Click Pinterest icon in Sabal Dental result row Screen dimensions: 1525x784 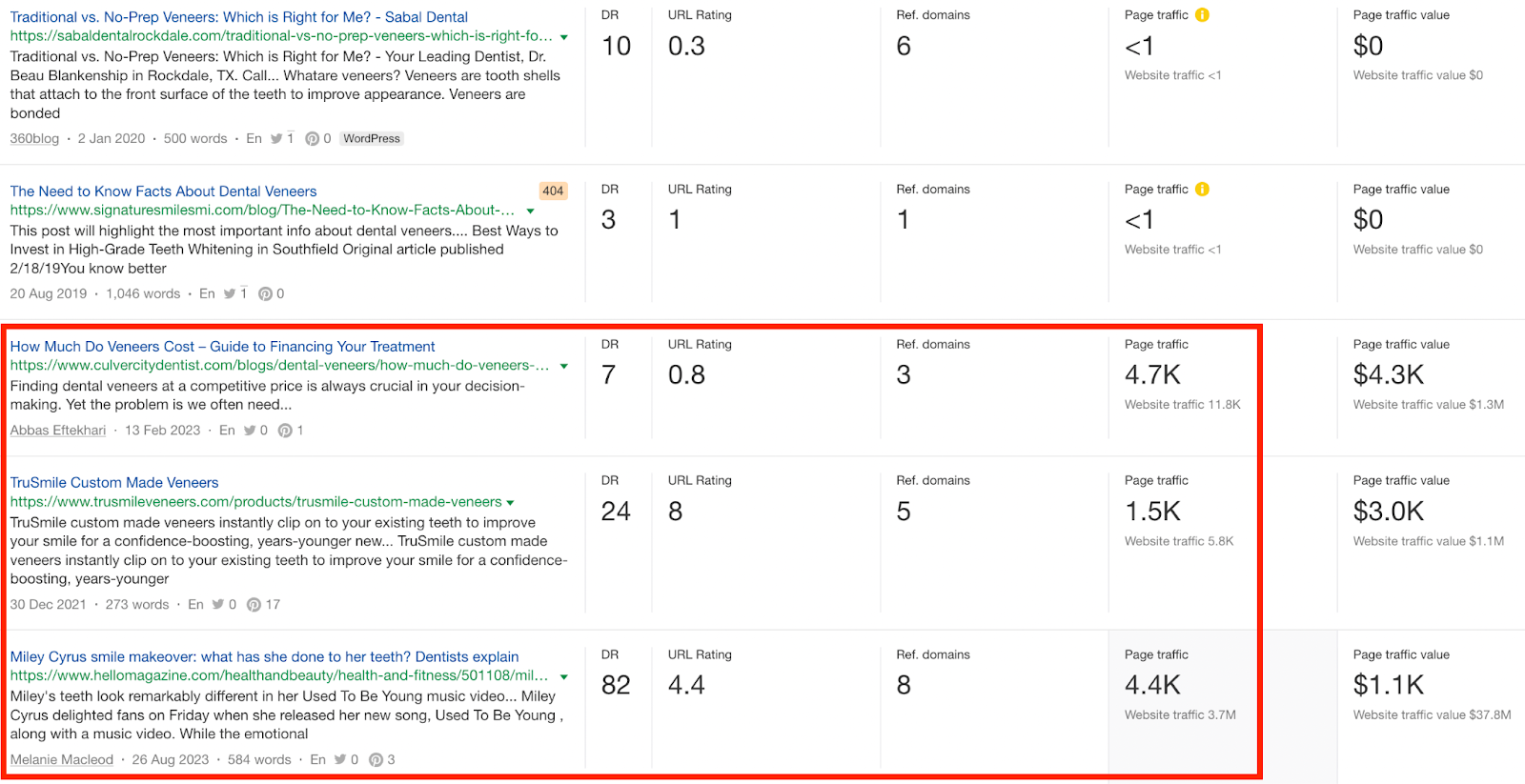coord(312,139)
